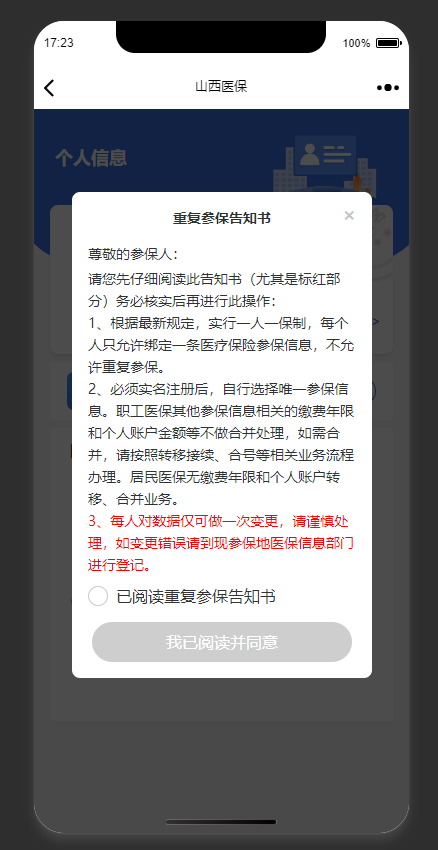This screenshot has width=438, height=850.
Task: Open the three-dot more menu
Action: click(388, 87)
